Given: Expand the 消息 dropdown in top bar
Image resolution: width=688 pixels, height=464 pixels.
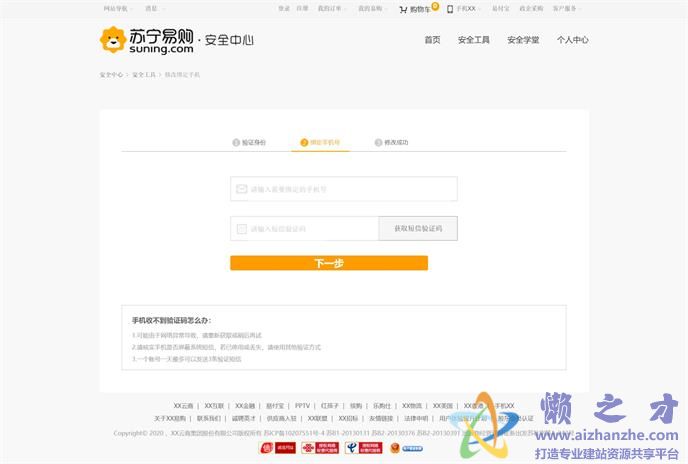Looking at the screenshot, I should [153, 8].
